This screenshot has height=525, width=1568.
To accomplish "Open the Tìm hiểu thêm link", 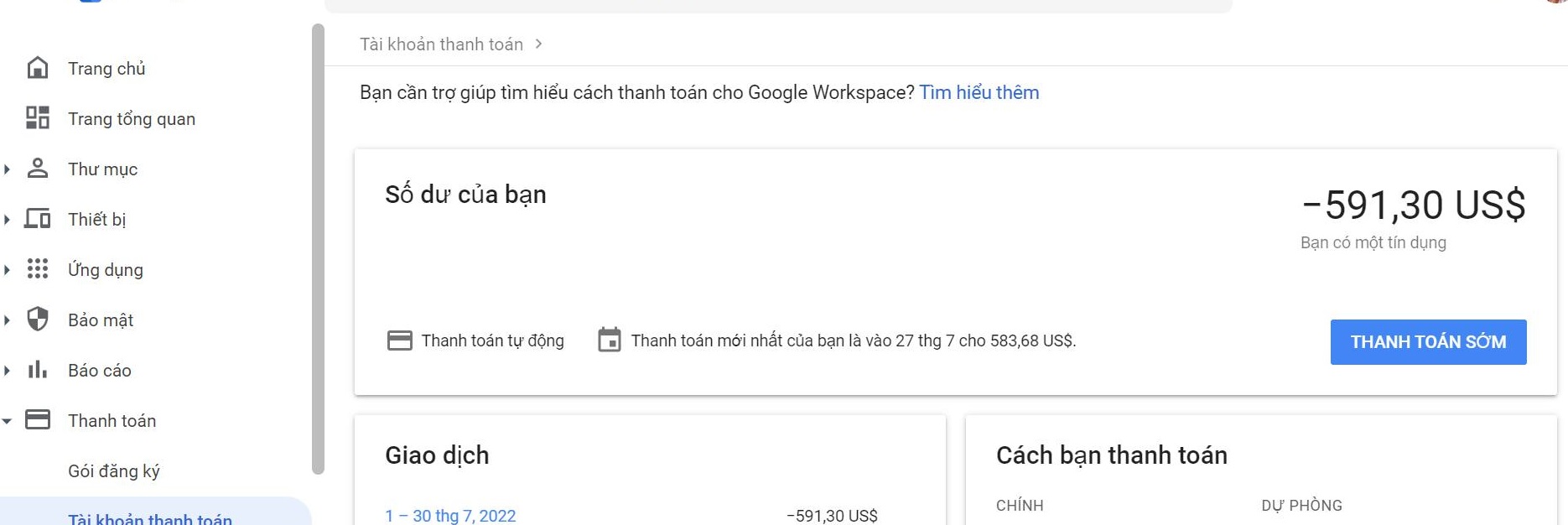I will [x=979, y=92].
